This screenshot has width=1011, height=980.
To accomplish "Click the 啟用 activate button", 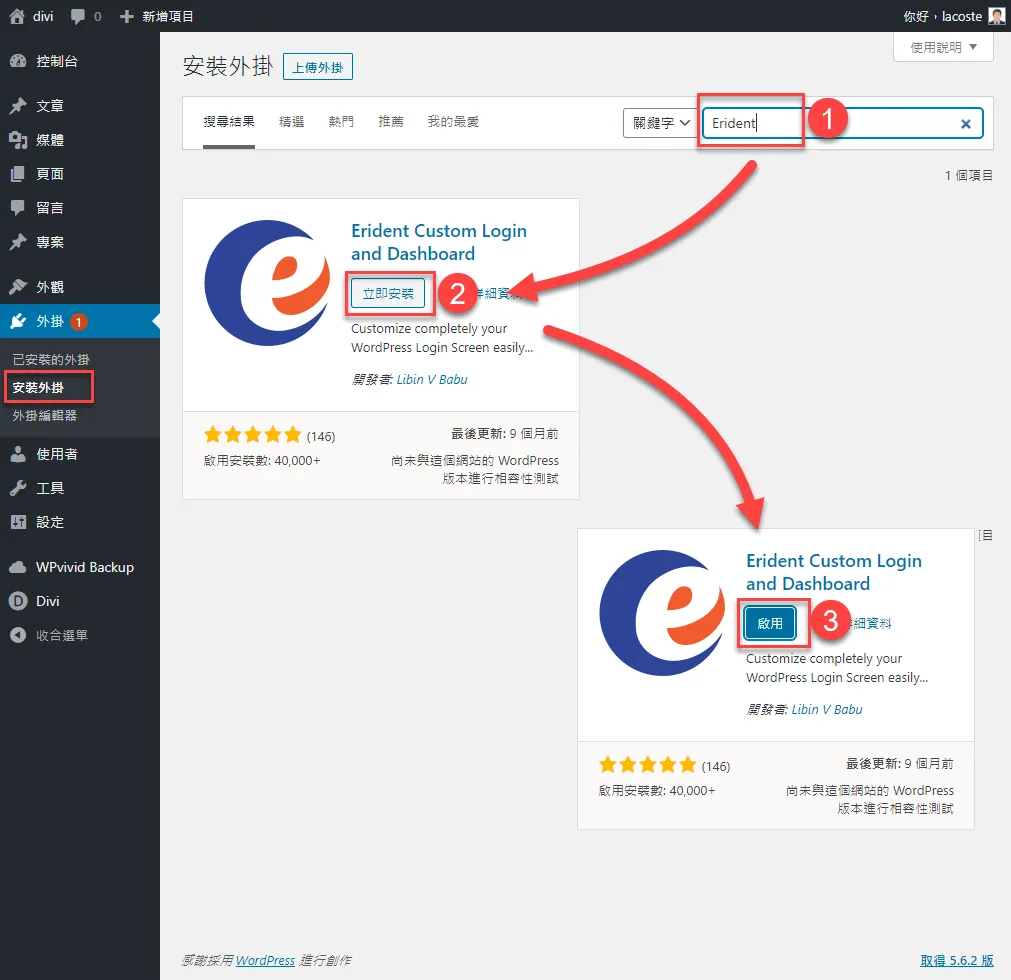I will tap(770, 623).
